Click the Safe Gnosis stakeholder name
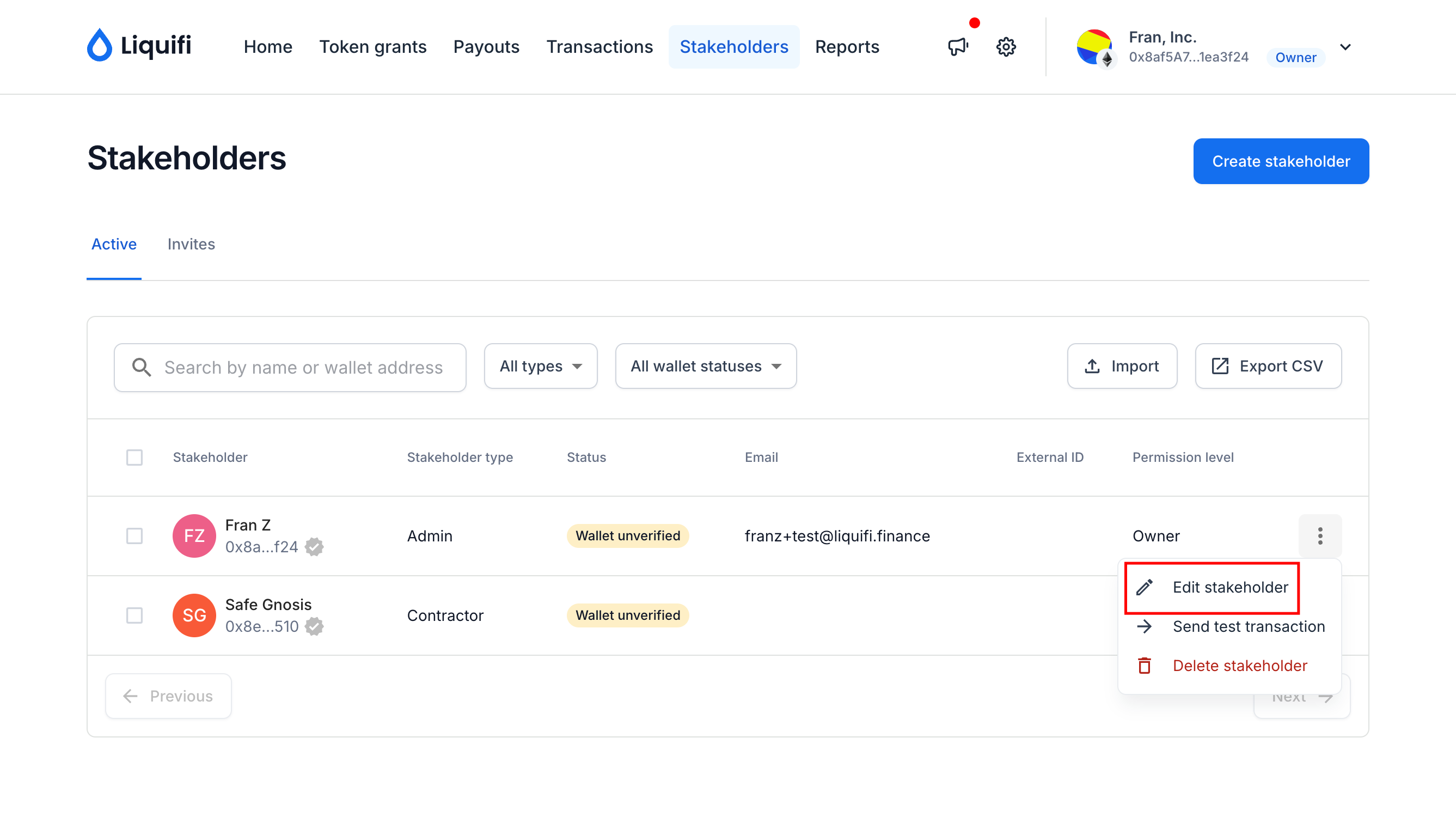 click(268, 605)
